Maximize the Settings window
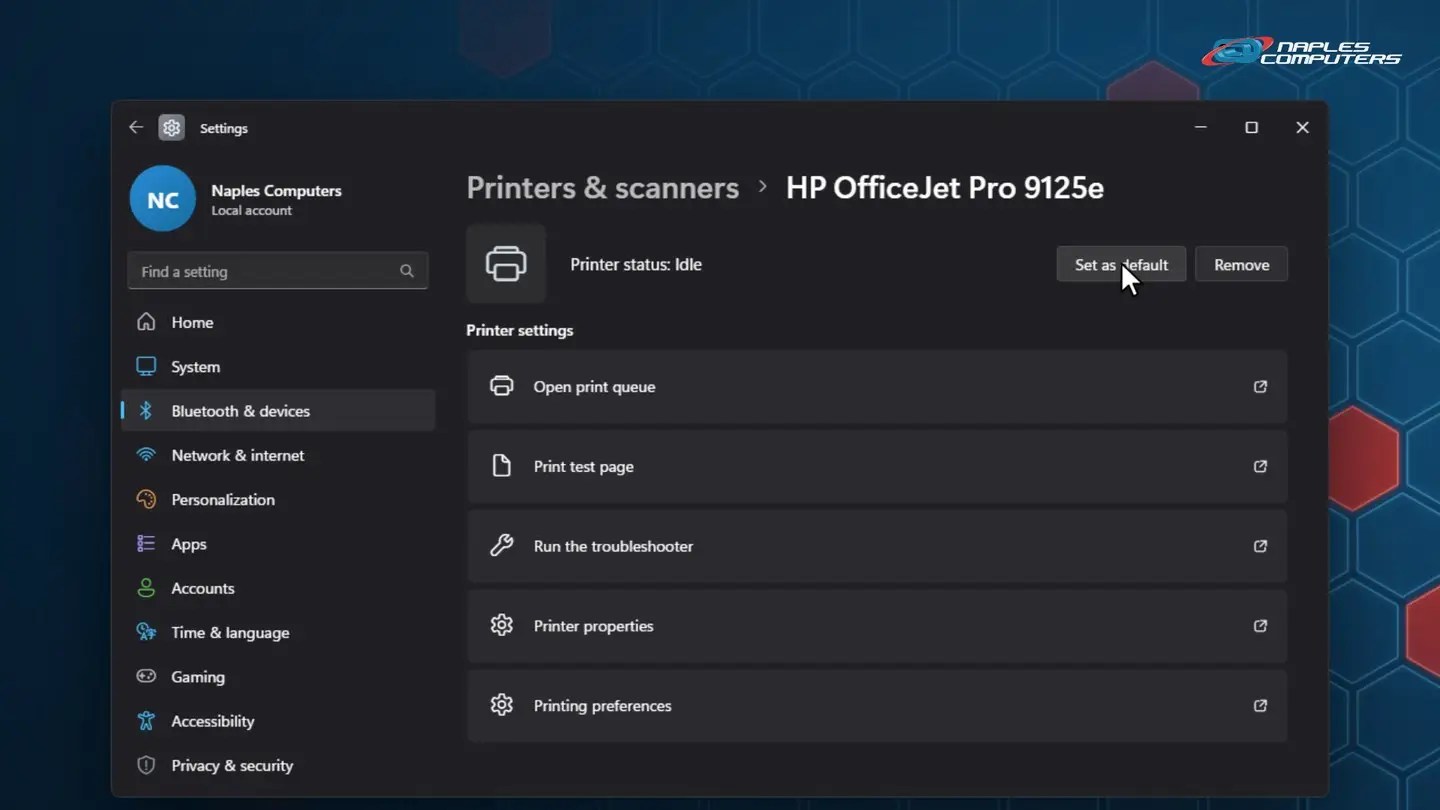The image size is (1440, 810). coord(1251,128)
